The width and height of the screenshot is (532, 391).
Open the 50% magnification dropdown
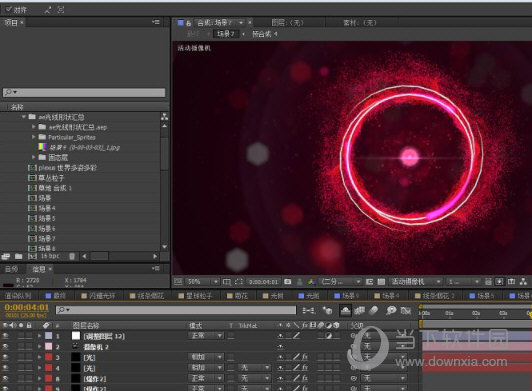pos(202,282)
